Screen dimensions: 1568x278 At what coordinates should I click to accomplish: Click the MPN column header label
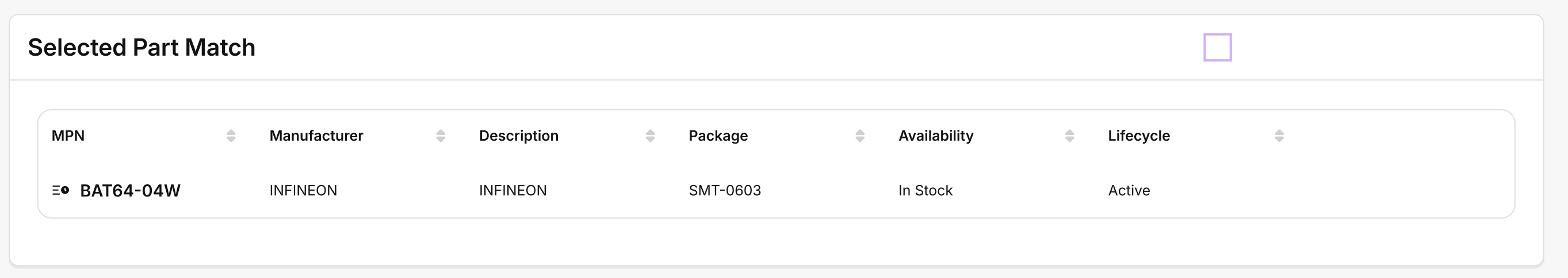(68, 136)
